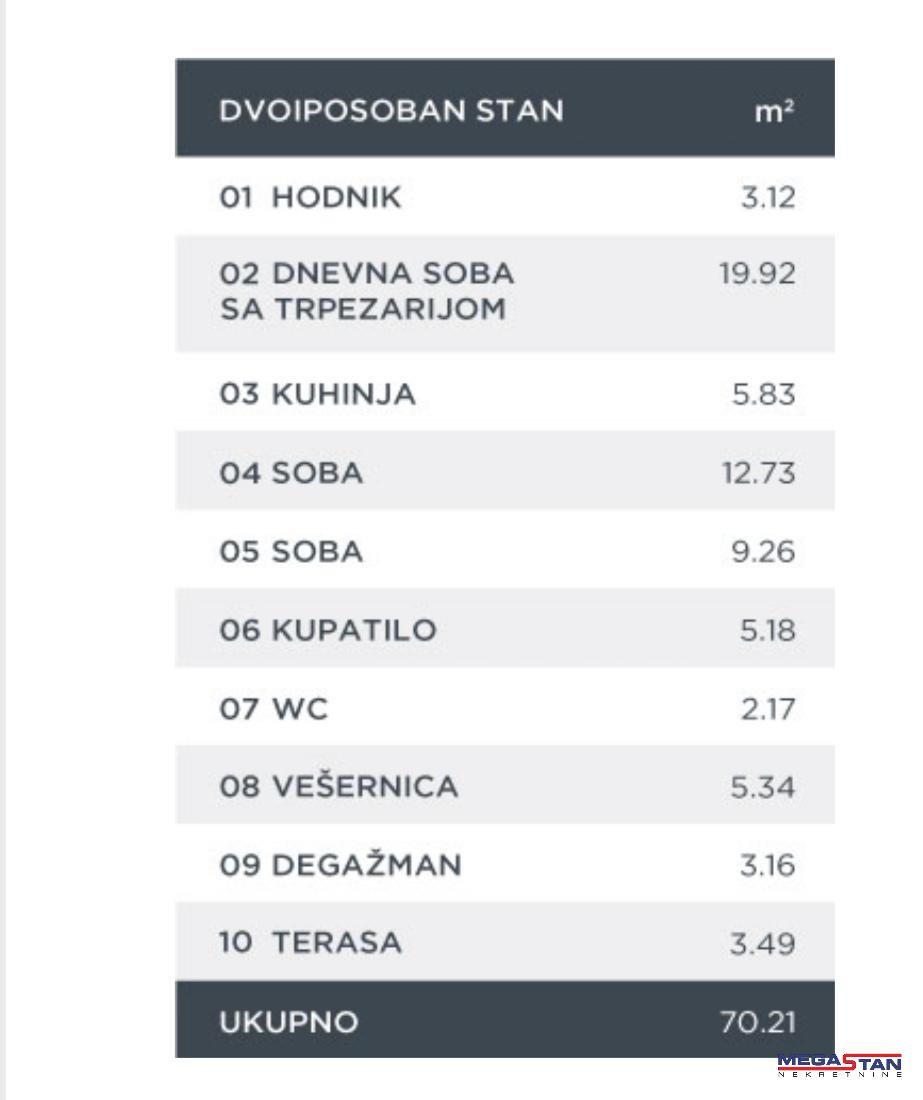Click the UKUPNO total label
This screenshot has height=1100, width=923.
[x=288, y=1022]
